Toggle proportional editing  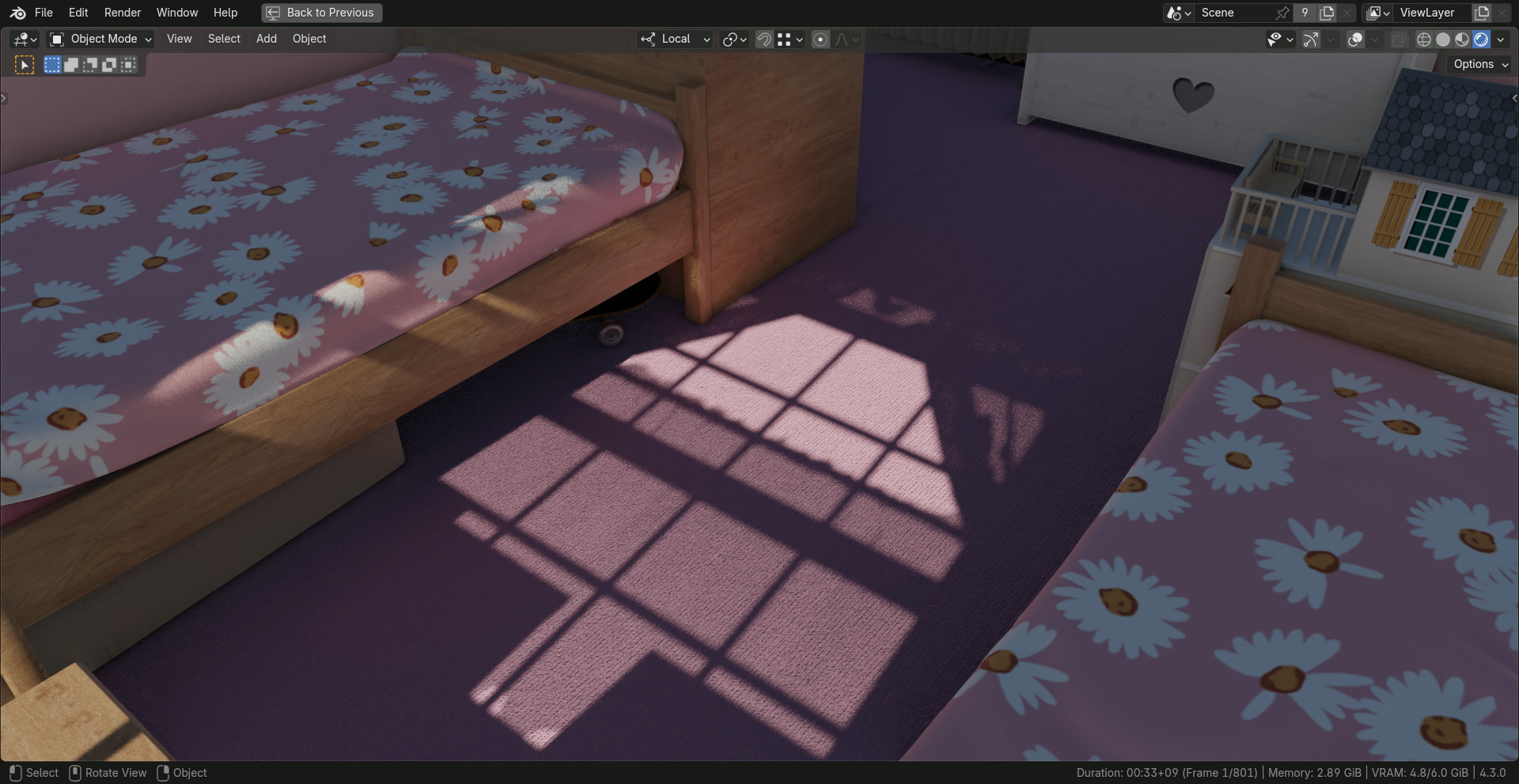point(820,39)
